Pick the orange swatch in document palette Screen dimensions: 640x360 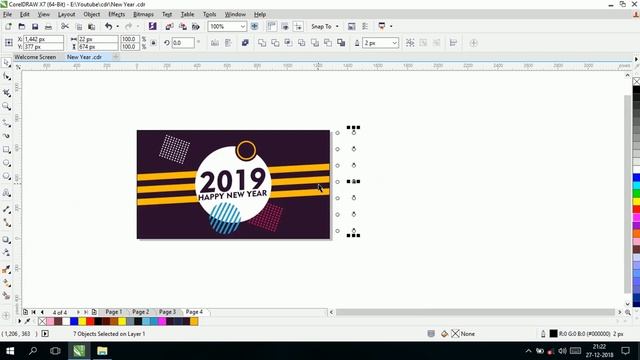pyautogui.click(x=194, y=322)
